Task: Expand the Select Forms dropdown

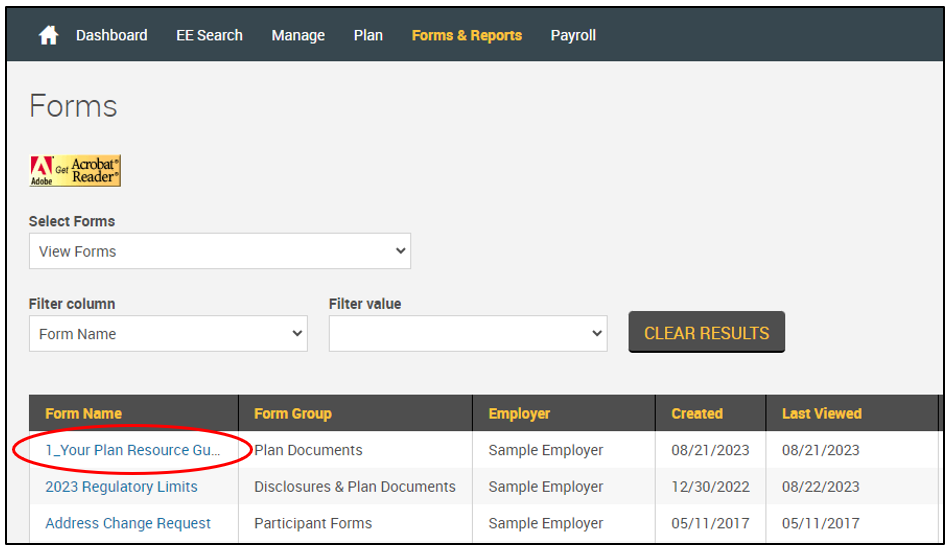Action: tap(219, 251)
